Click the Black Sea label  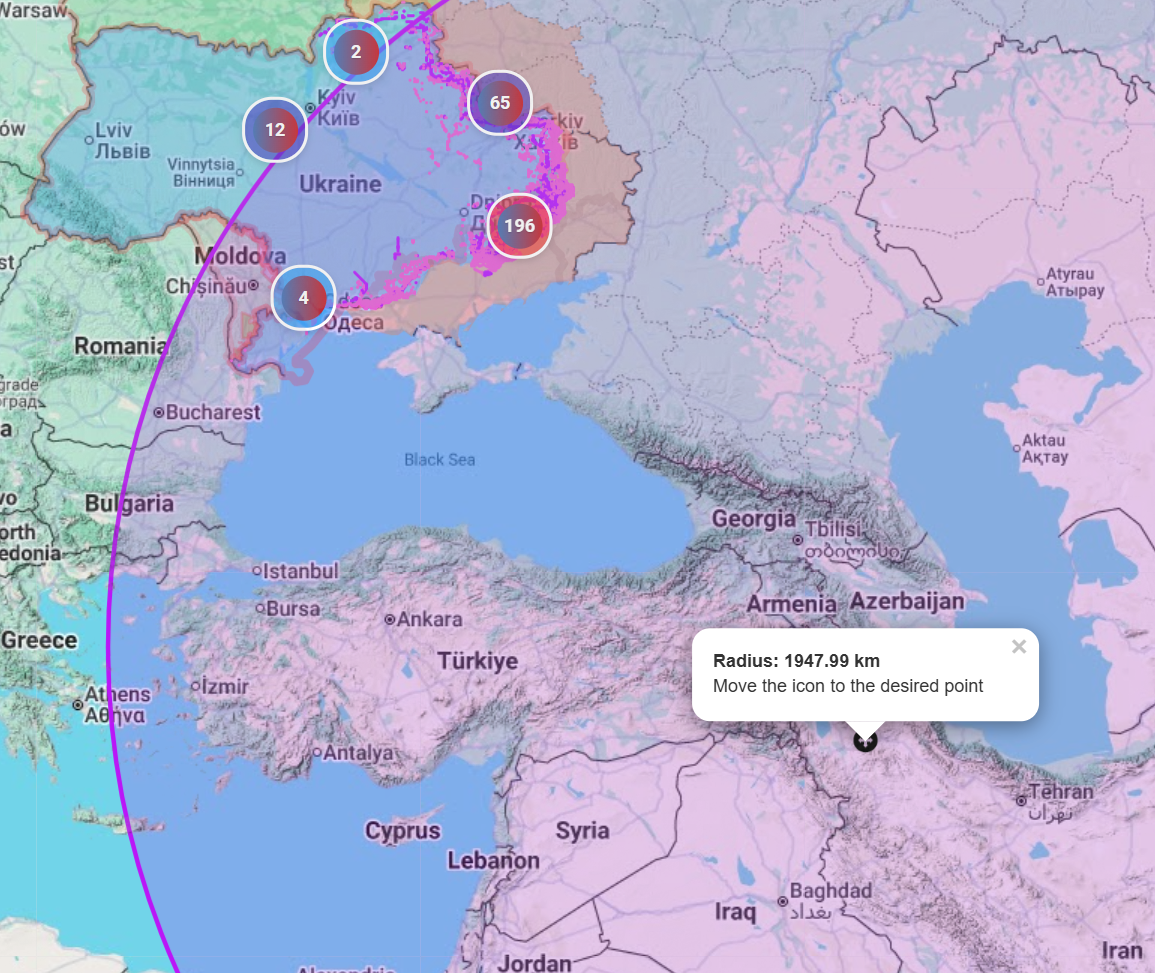click(440, 460)
